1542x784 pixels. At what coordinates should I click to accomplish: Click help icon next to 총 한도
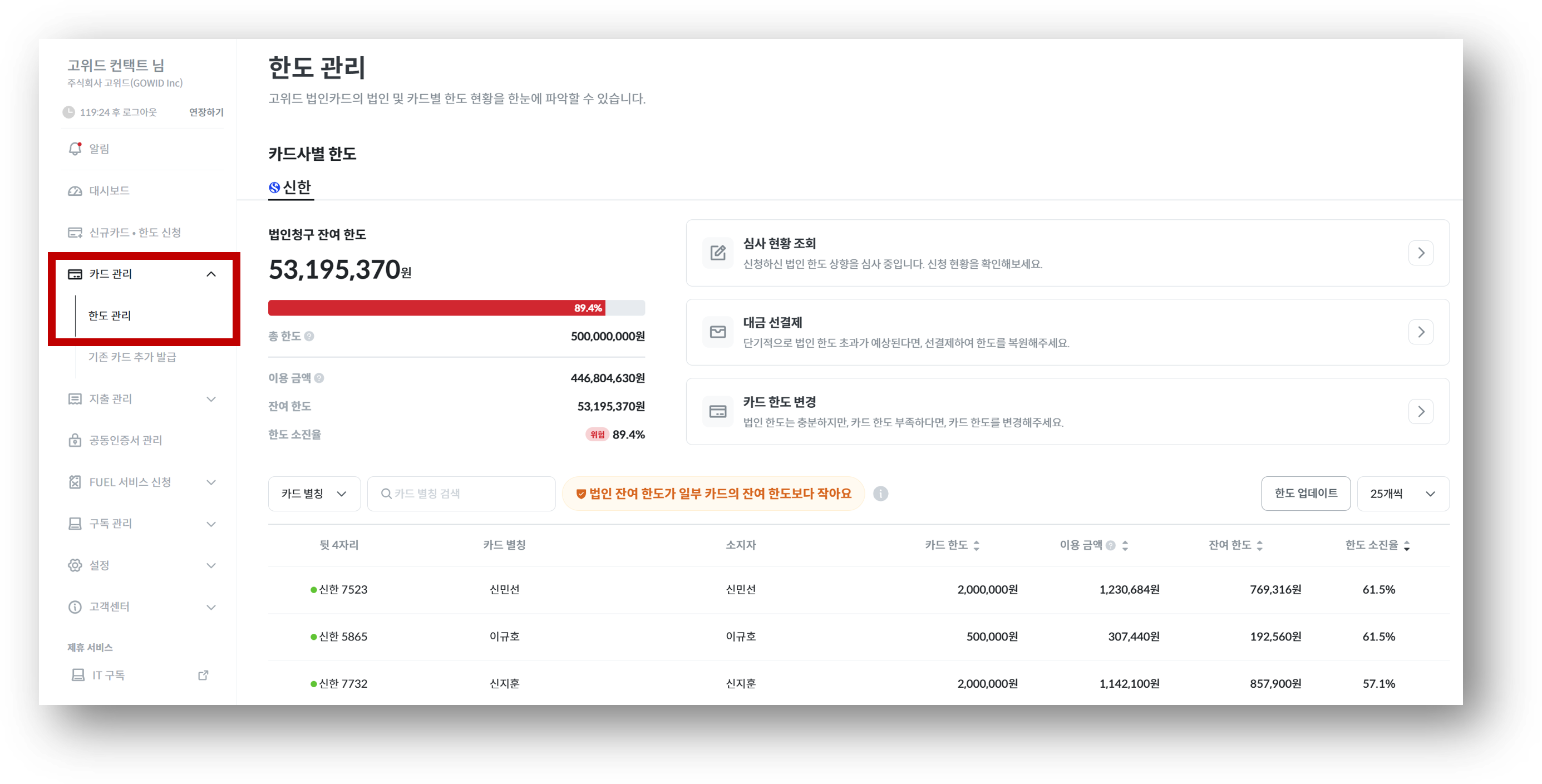[309, 336]
